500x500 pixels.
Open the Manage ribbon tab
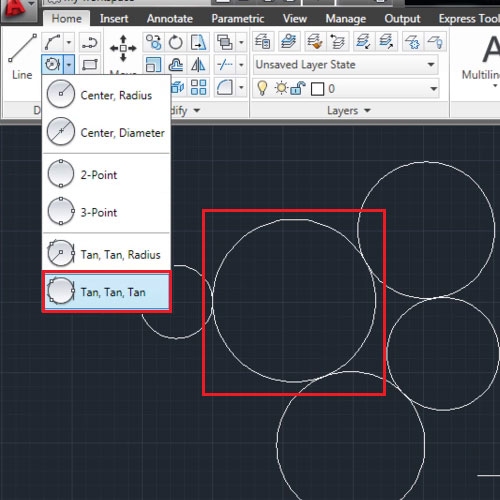click(x=346, y=19)
